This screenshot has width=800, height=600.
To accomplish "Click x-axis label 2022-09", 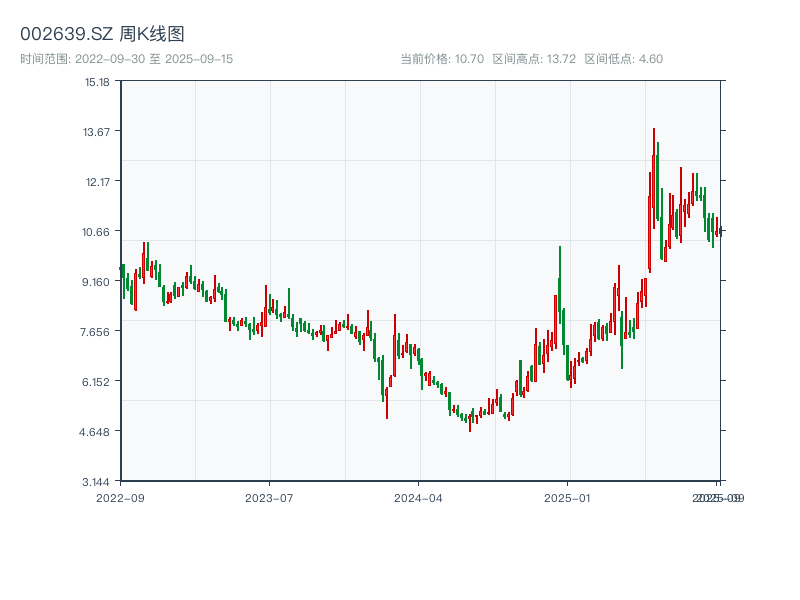I will click(x=120, y=498).
